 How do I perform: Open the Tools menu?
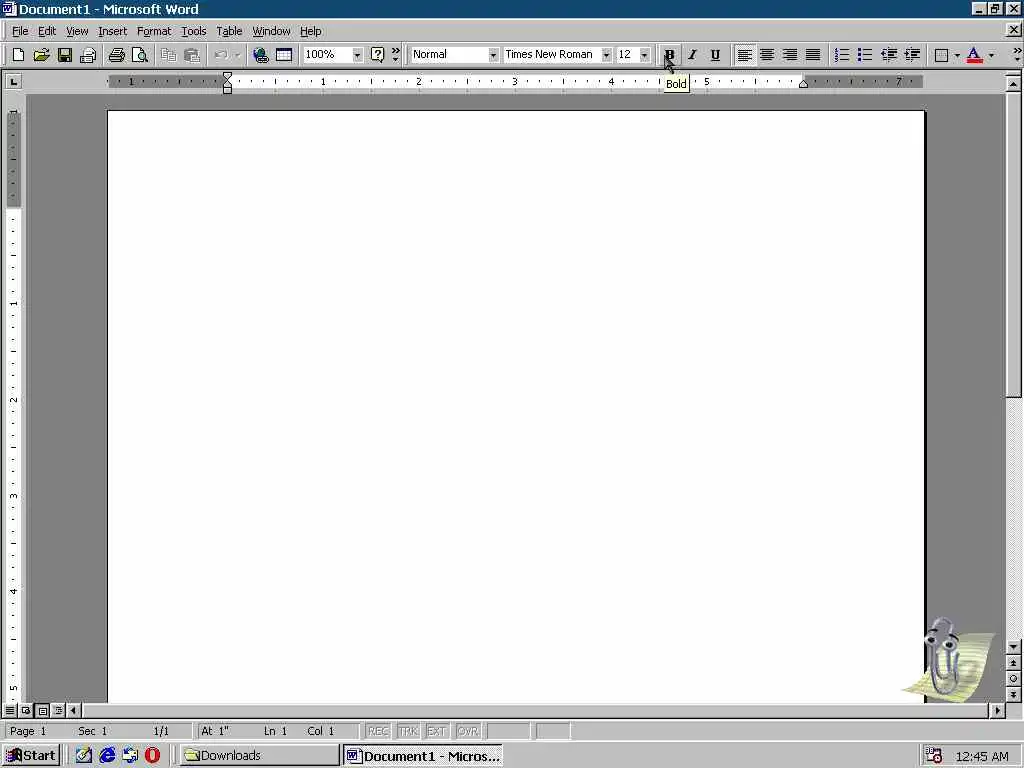(x=193, y=31)
